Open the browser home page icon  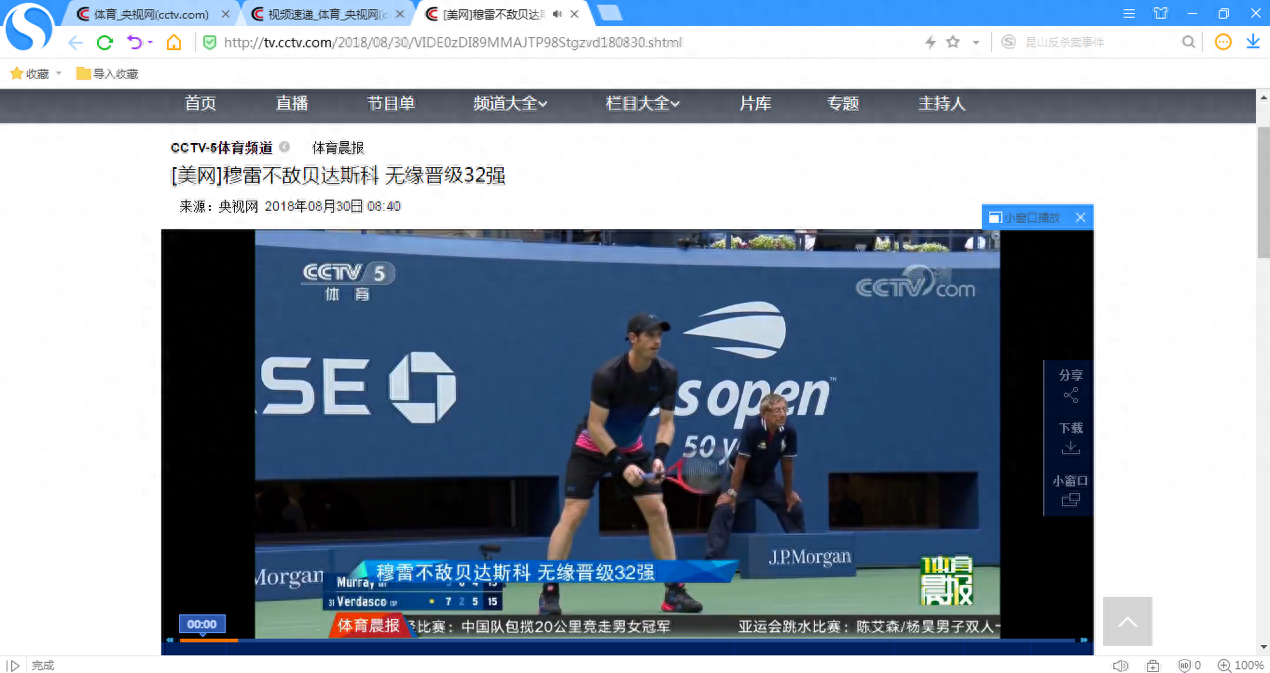174,42
